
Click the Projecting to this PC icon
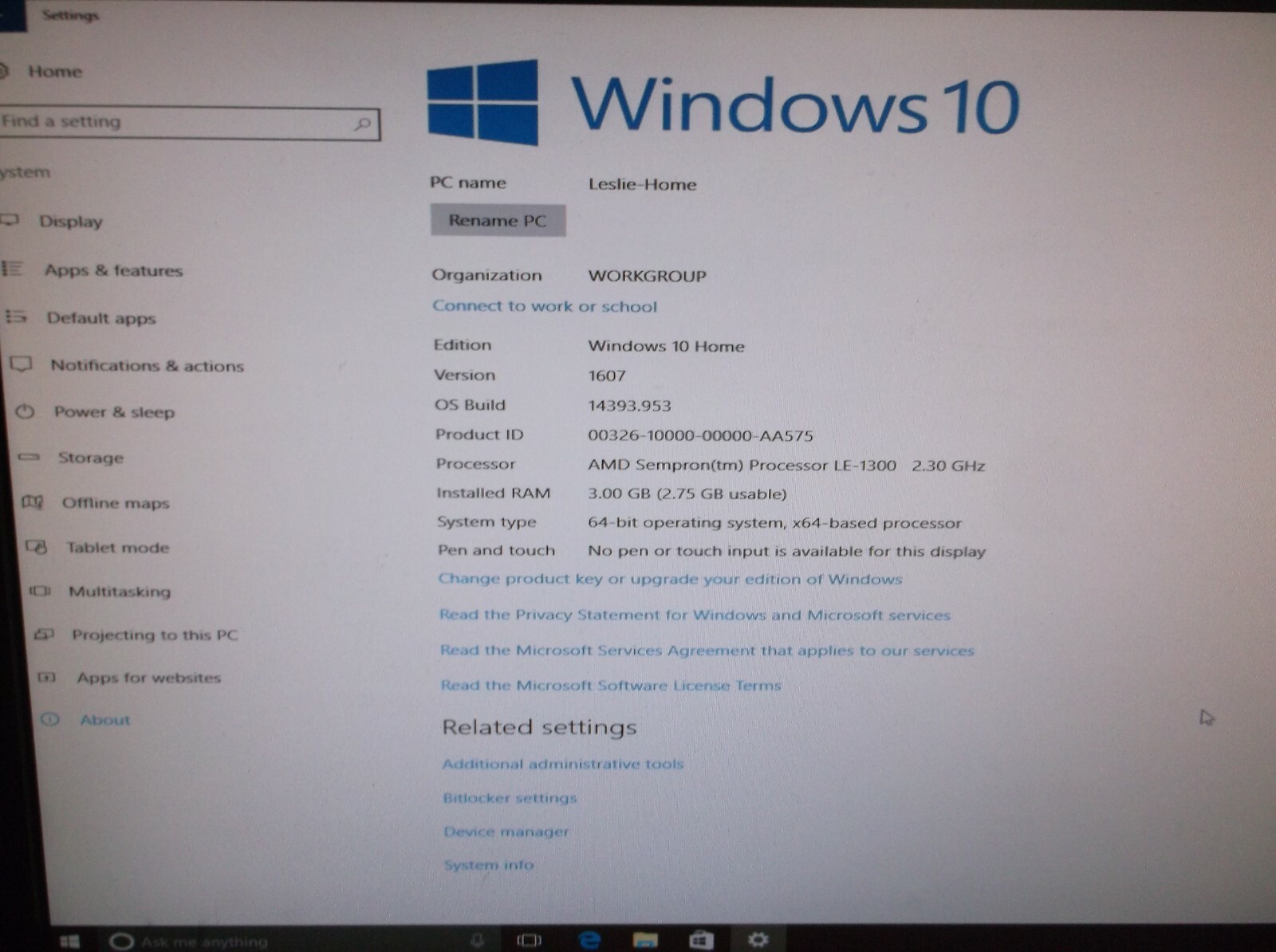point(44,635)
